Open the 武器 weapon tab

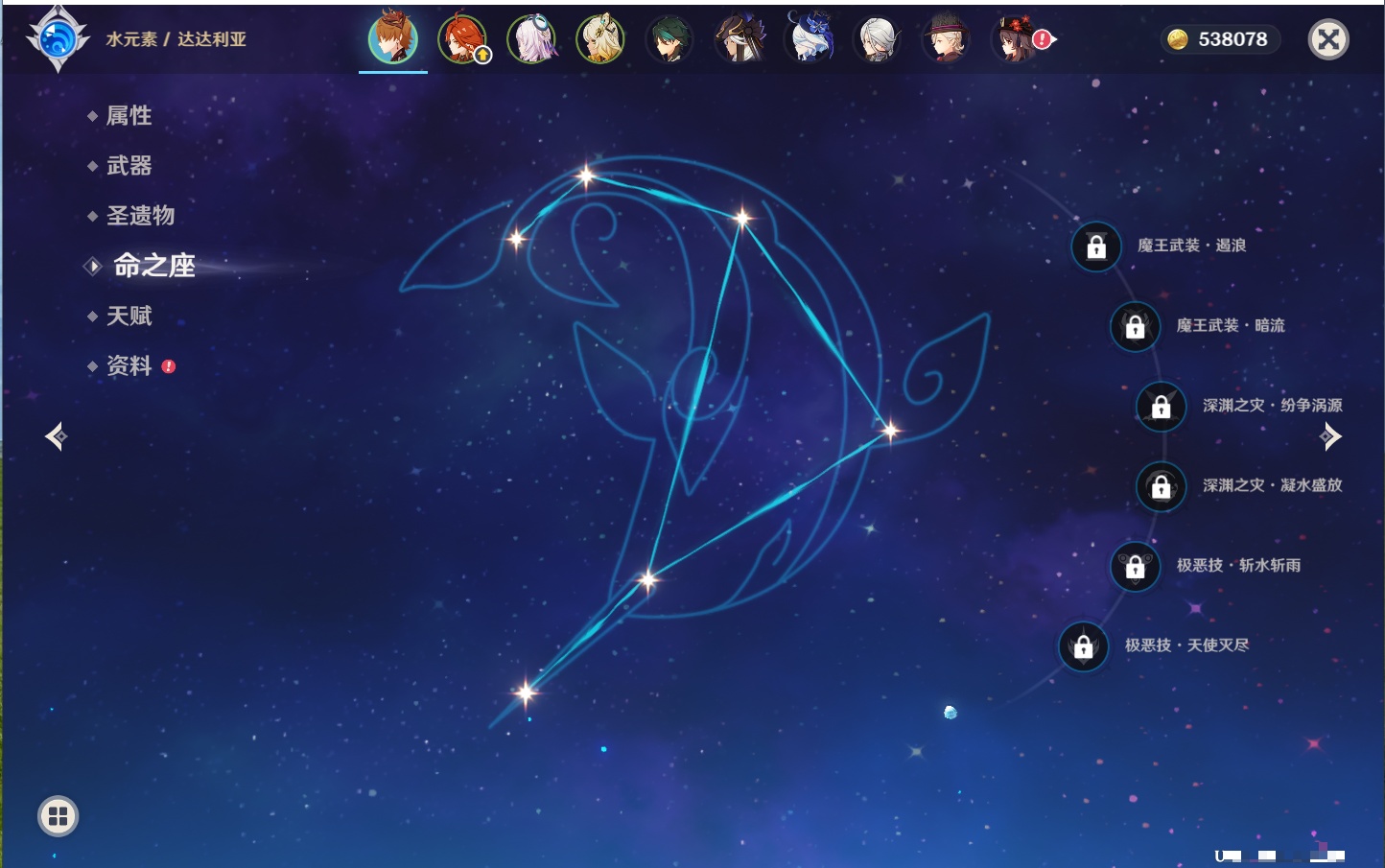(129, 166)
